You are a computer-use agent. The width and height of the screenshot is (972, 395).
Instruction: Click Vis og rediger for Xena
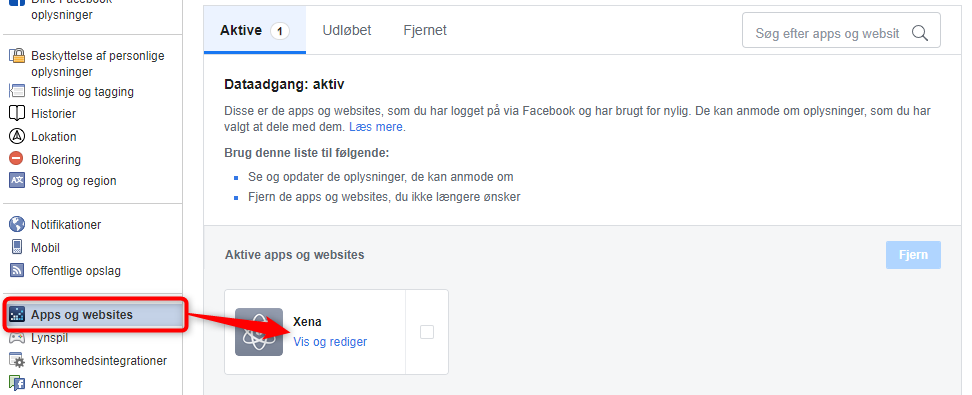coord(330,342)
